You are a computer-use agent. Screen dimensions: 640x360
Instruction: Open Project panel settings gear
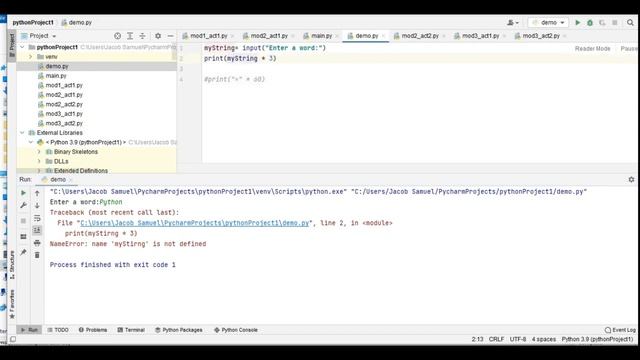coord(158,36)
